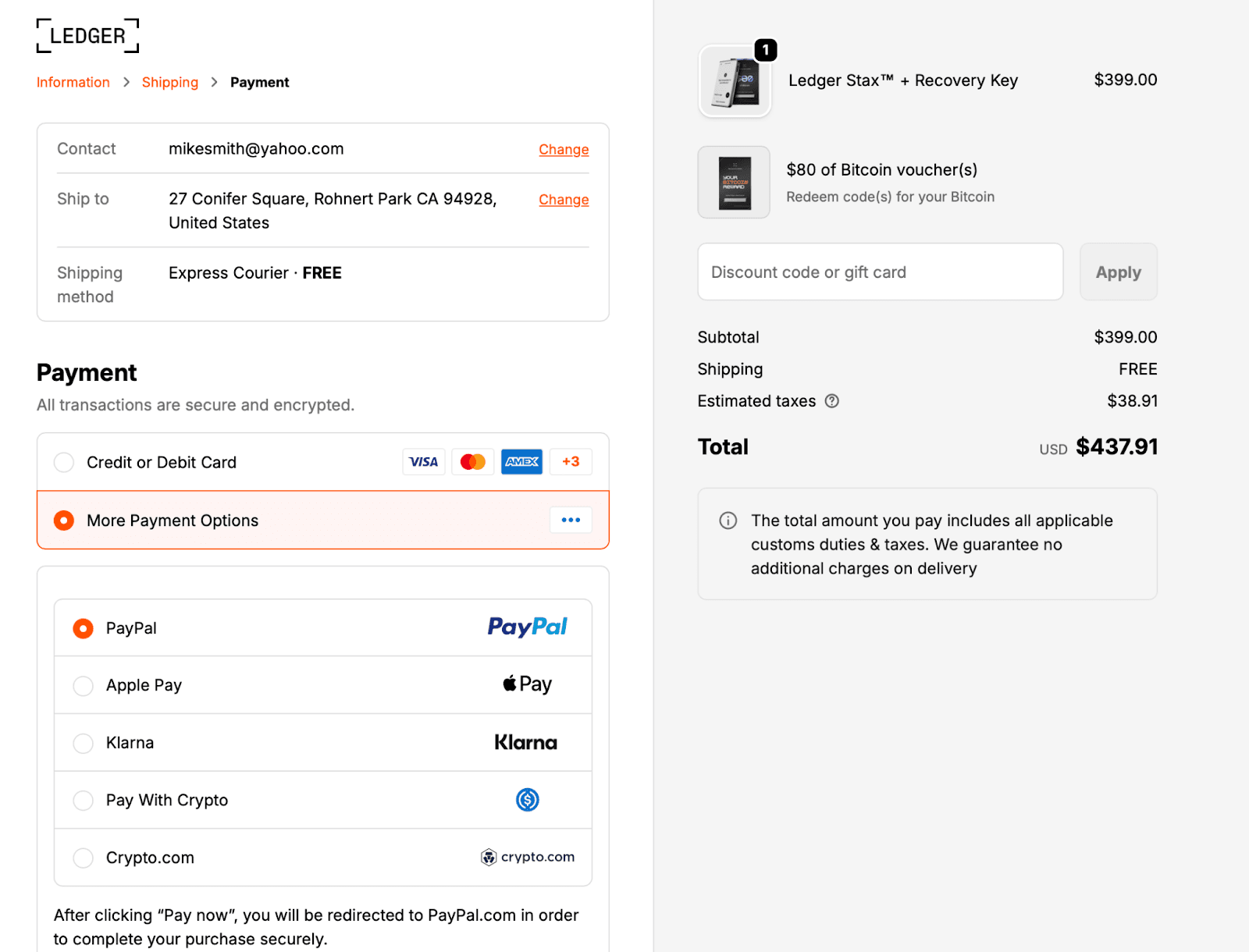Focus the discount code or gift card field
Screen dimensions: 1249x952
880,272
